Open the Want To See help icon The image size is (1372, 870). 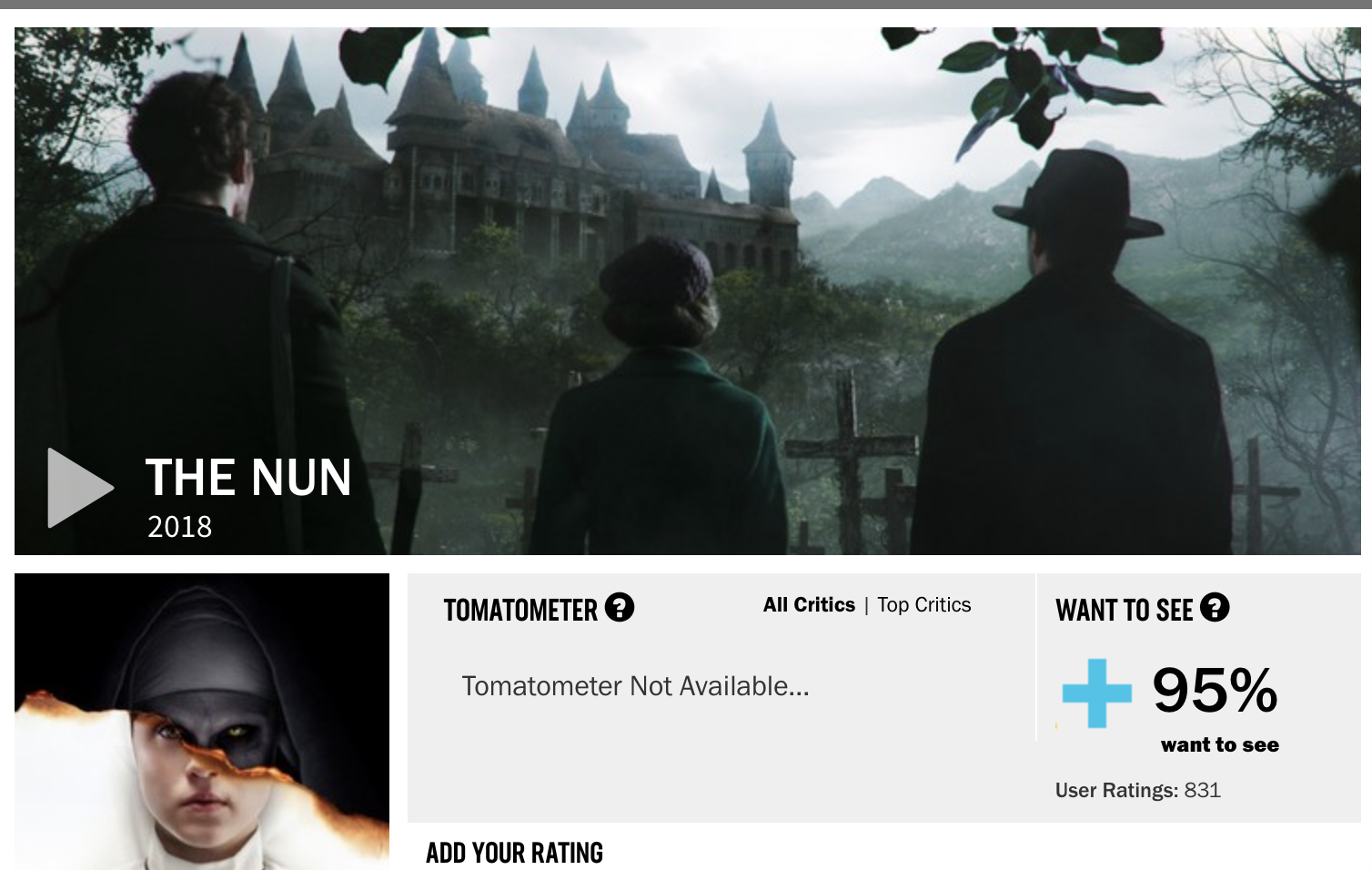coord(1215,607)
